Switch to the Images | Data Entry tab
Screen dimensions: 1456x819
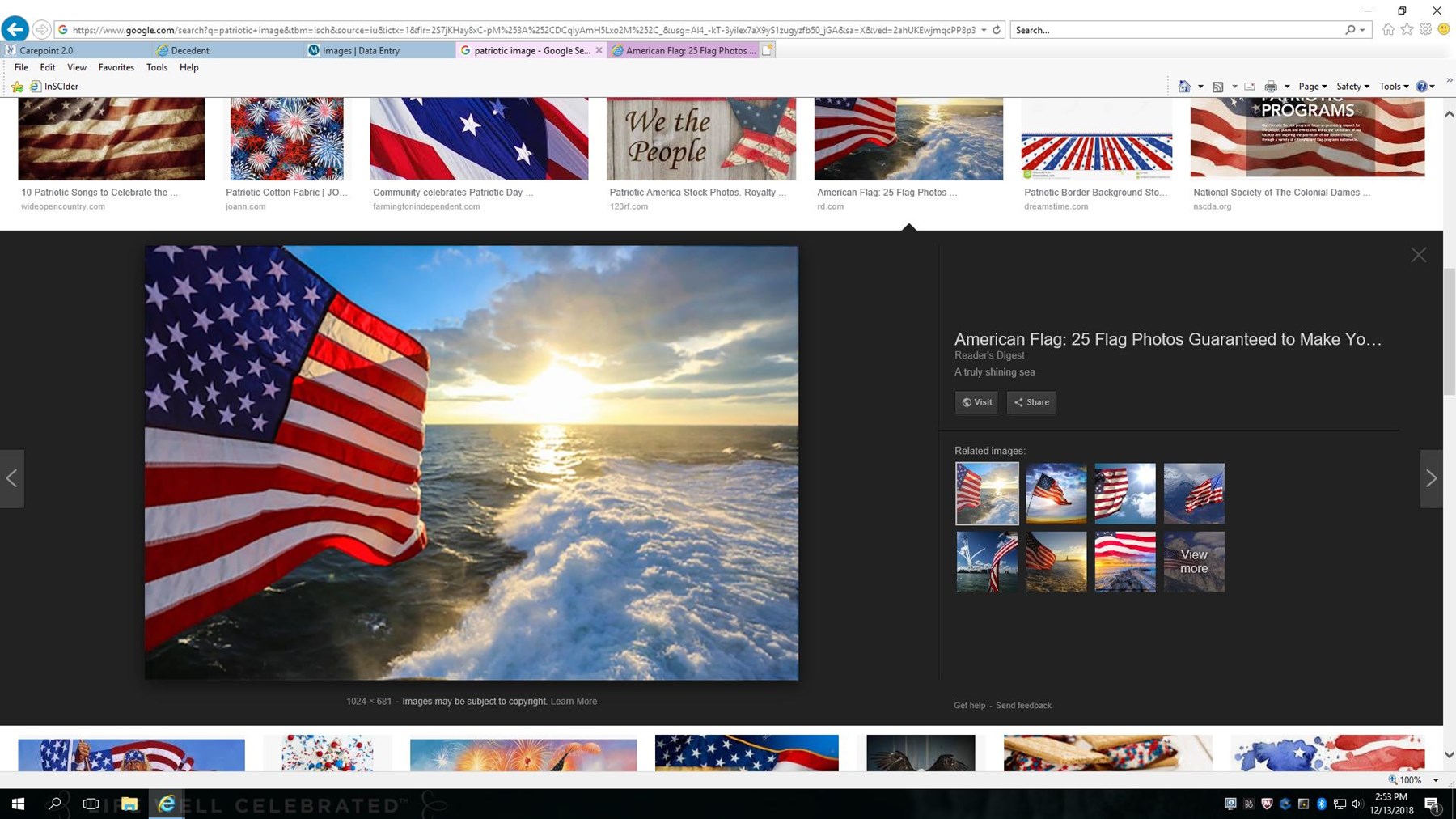[x=361, y=50]
